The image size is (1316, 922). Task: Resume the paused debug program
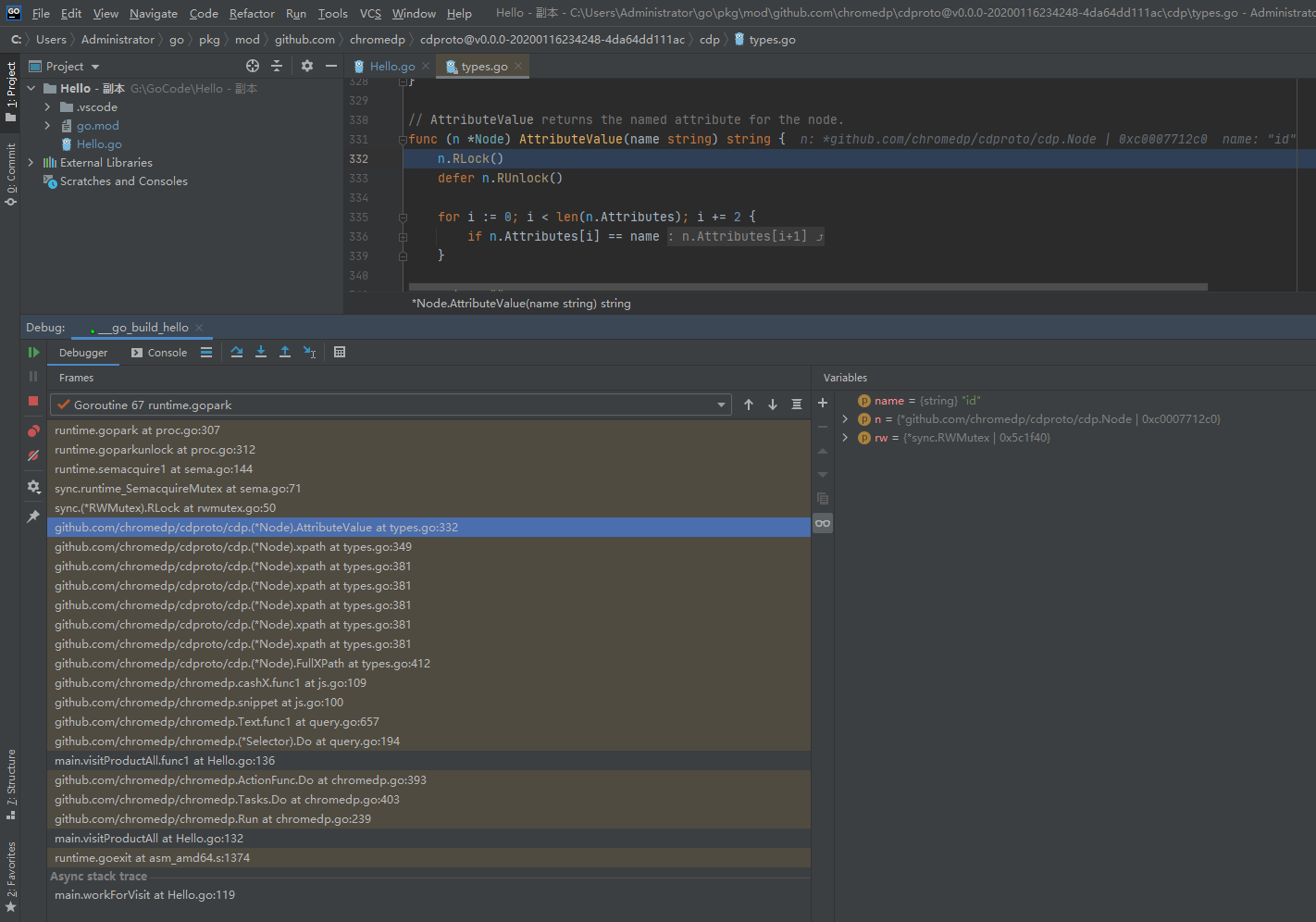point(34,352)
